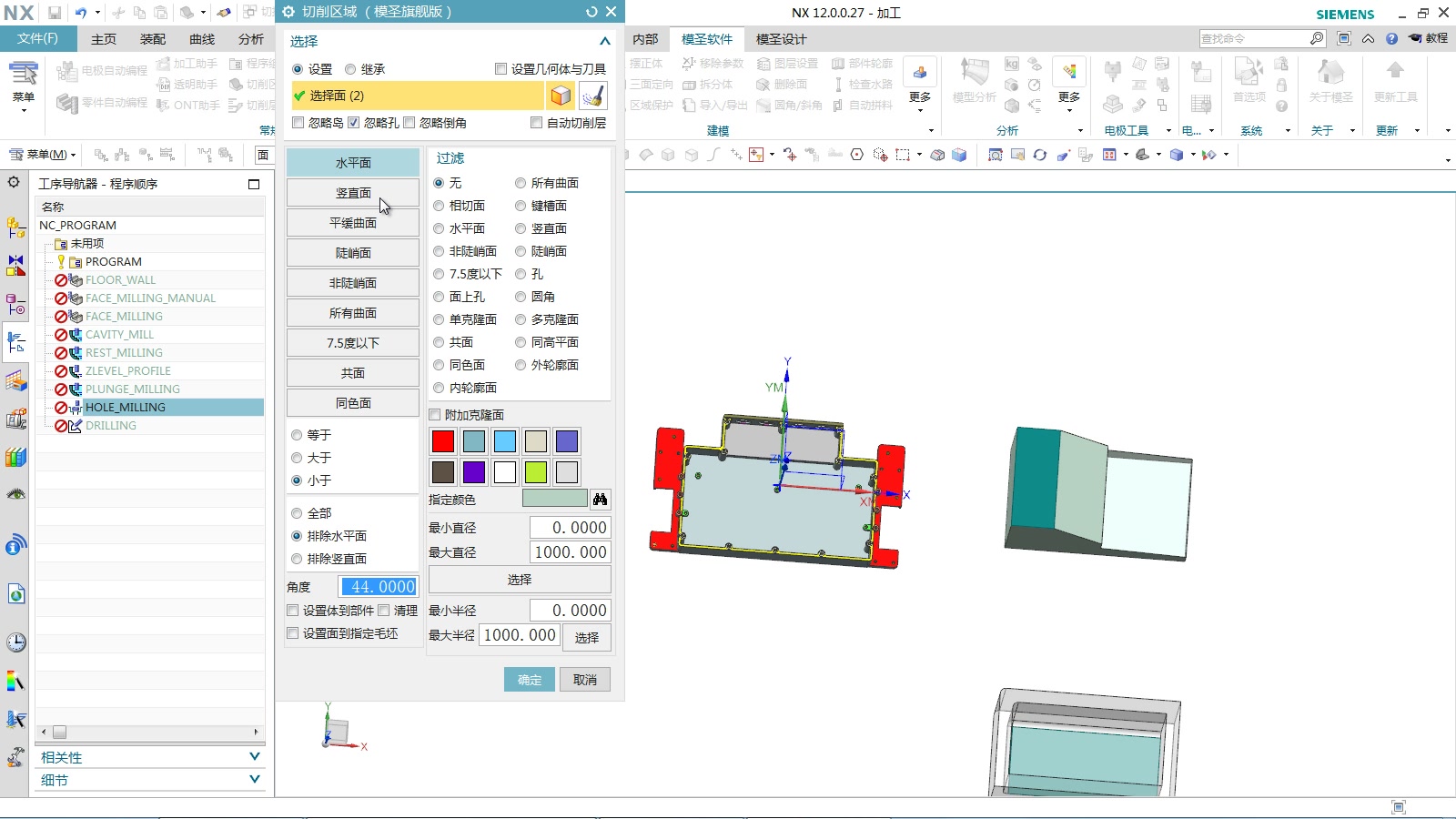Click the web browser page icon in sidebar

click(x=15, y=594)
